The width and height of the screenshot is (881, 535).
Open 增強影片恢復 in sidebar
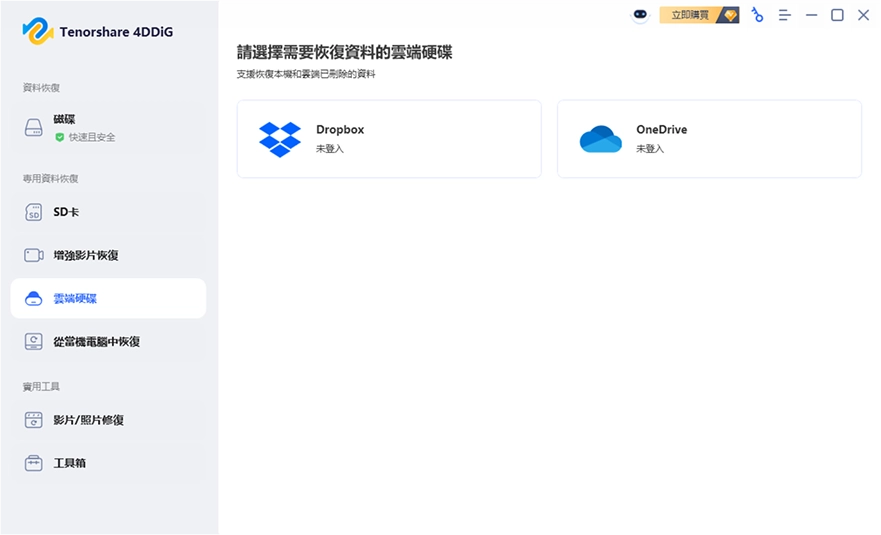108,255
